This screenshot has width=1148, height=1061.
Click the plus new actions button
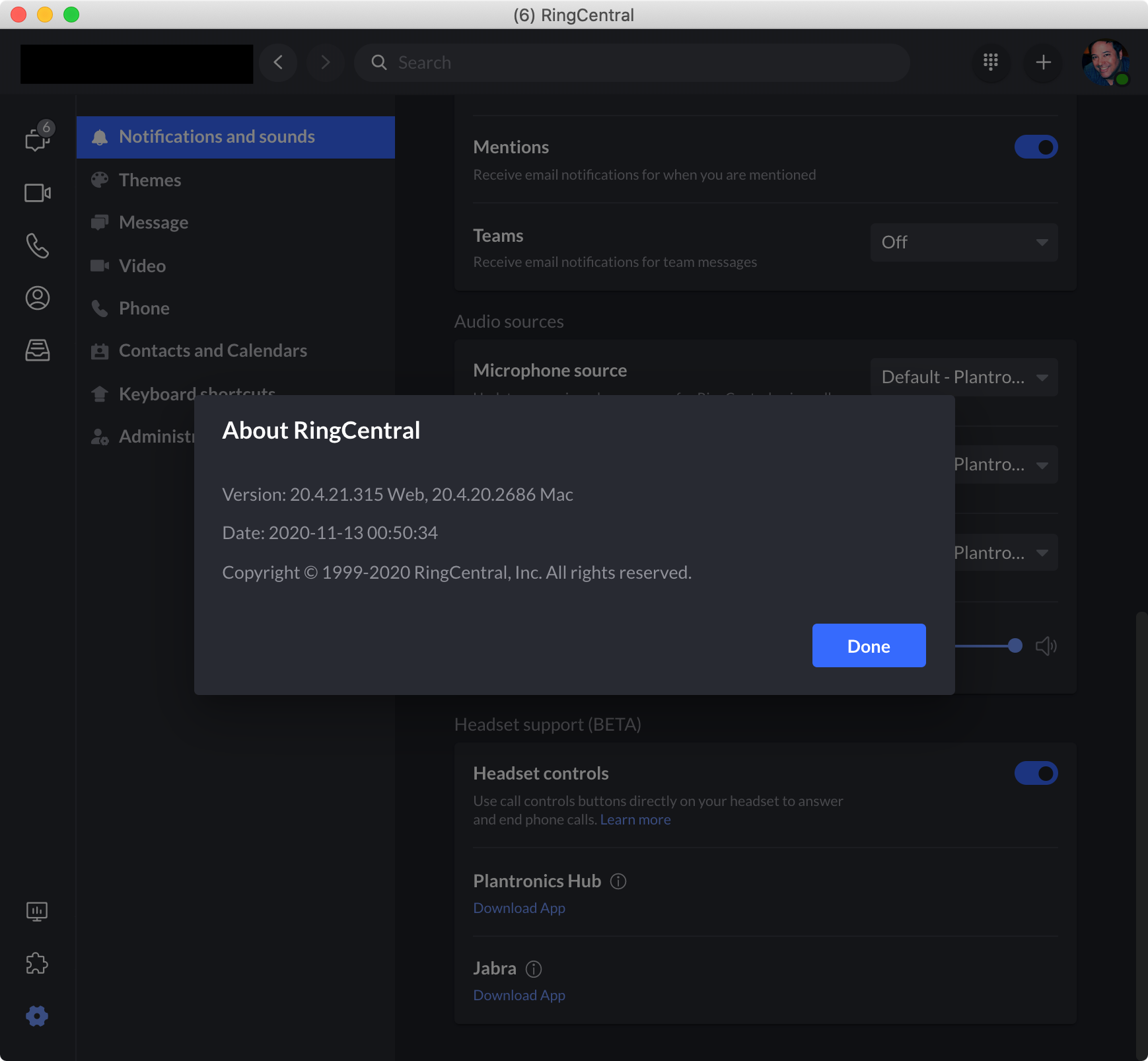pos(1044,62)
